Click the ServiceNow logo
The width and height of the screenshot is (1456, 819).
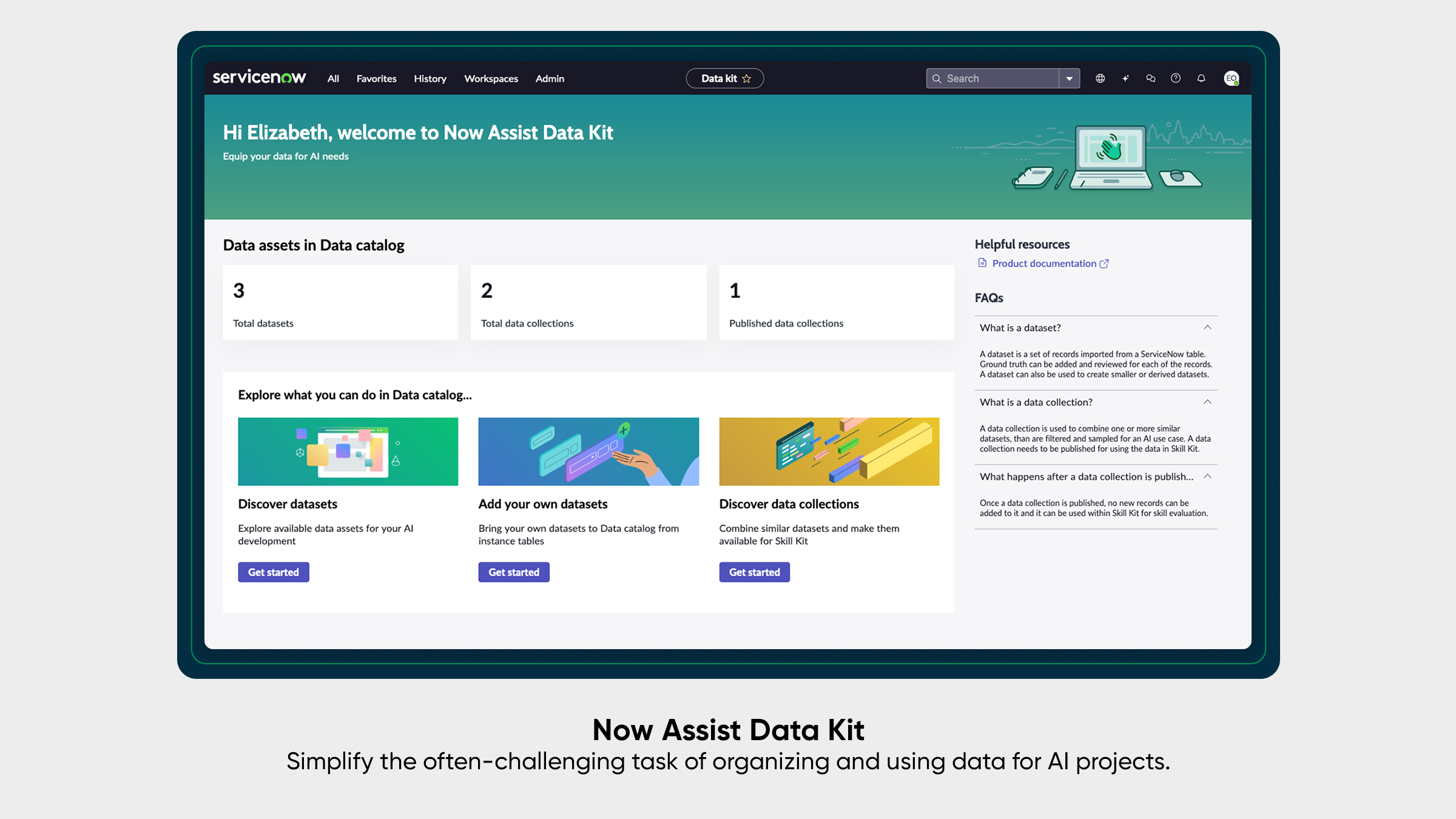pyautogui.click(x=259, y=77)
